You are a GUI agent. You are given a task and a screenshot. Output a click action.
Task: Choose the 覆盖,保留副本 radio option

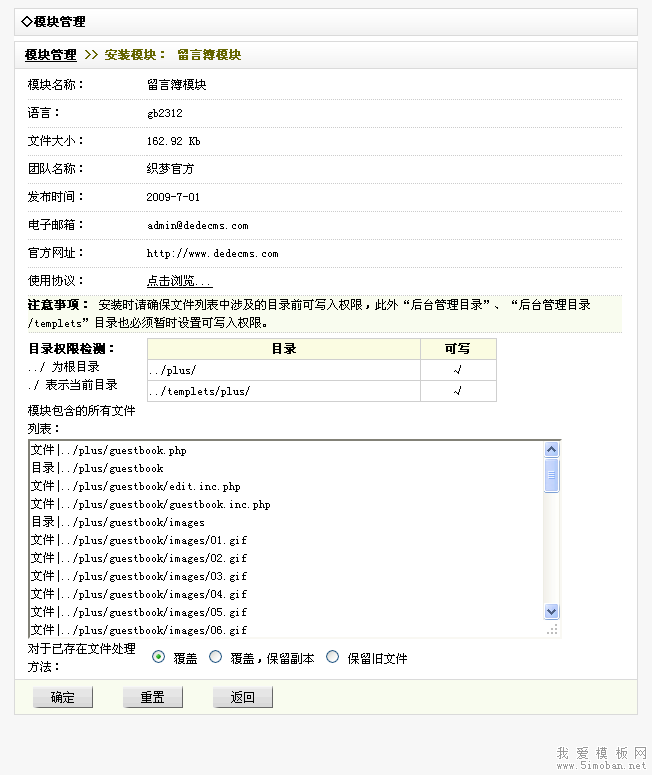[x=215, y=657]
